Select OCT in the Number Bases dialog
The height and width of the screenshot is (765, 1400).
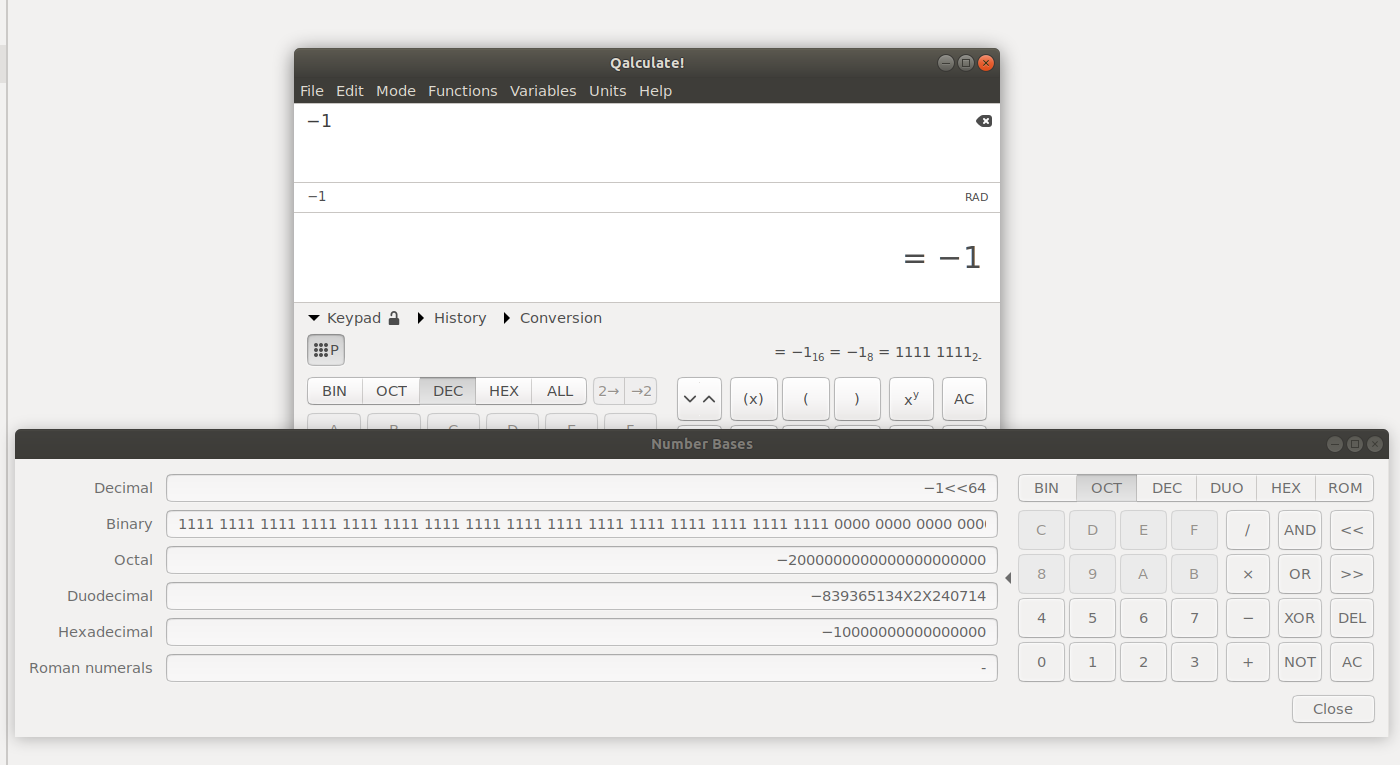(x=1107, y=488)
